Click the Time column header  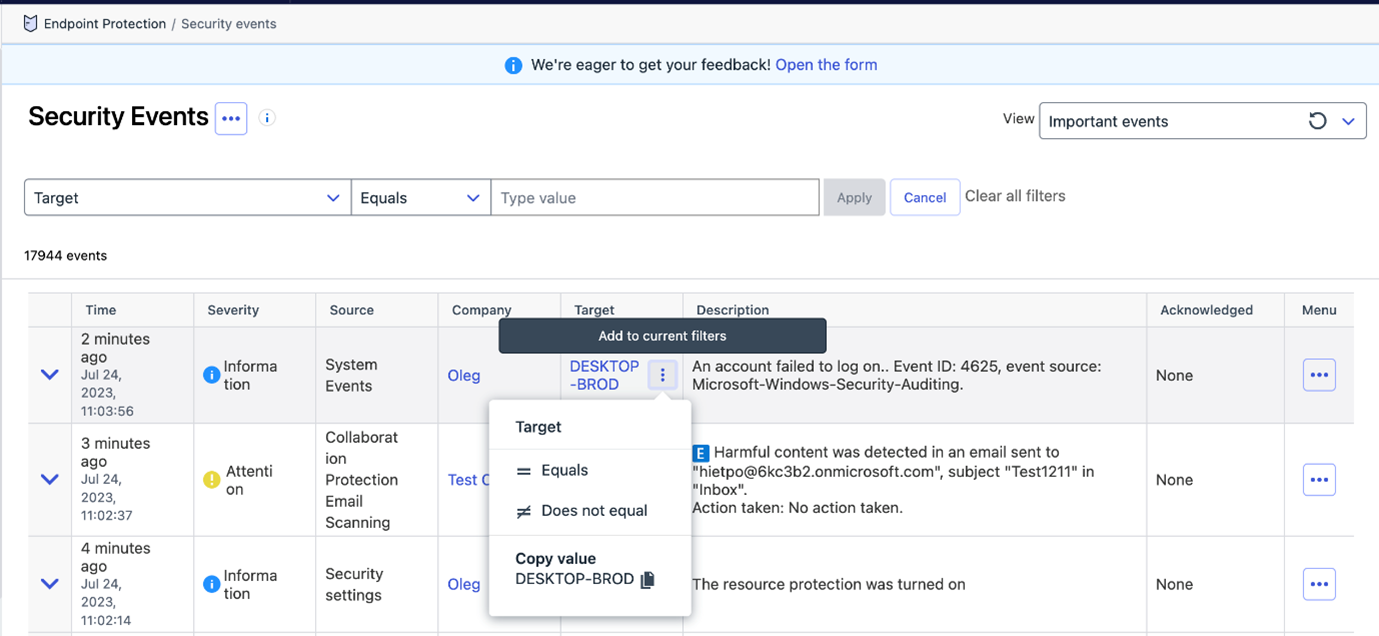(x=101, y=310)
